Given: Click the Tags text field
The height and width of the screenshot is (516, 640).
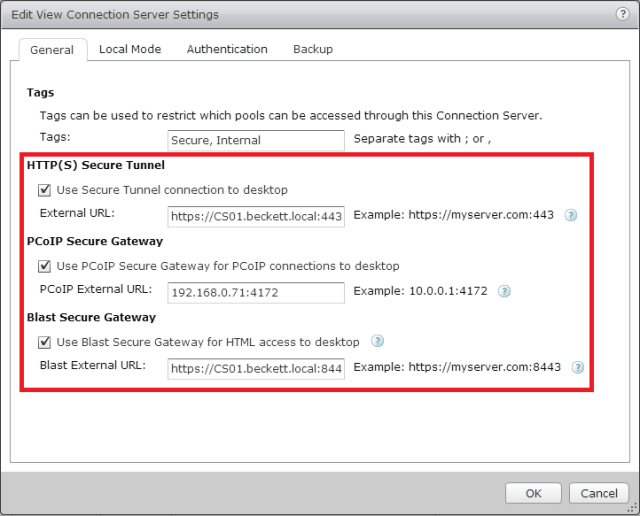Looking at the screenshot, I should coord(256,141).
